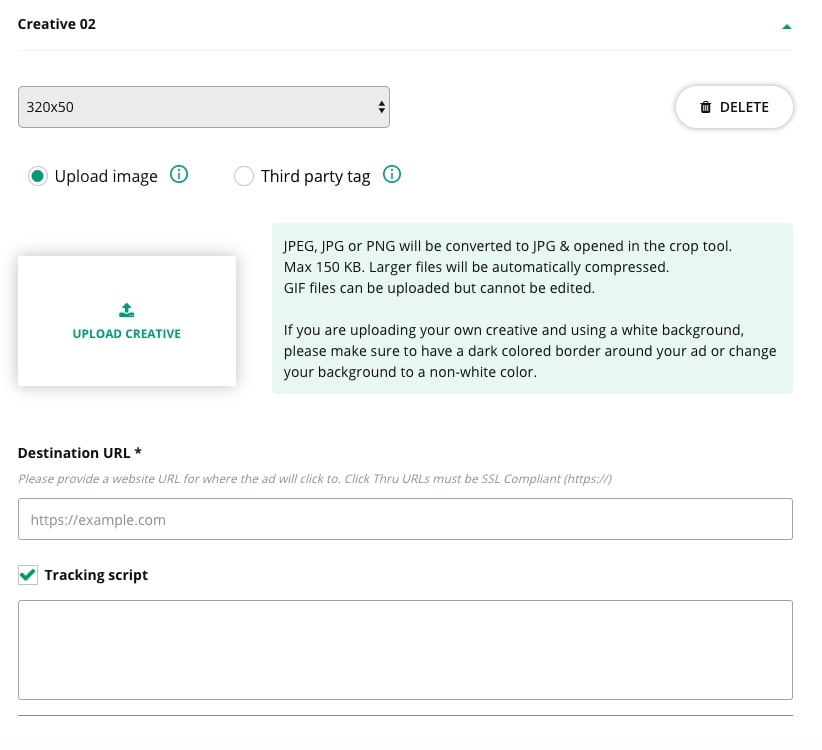Select the Upload image radio button
Viewport: 822px width, 750px height.
pyautogui.click(x=38, y=177)
